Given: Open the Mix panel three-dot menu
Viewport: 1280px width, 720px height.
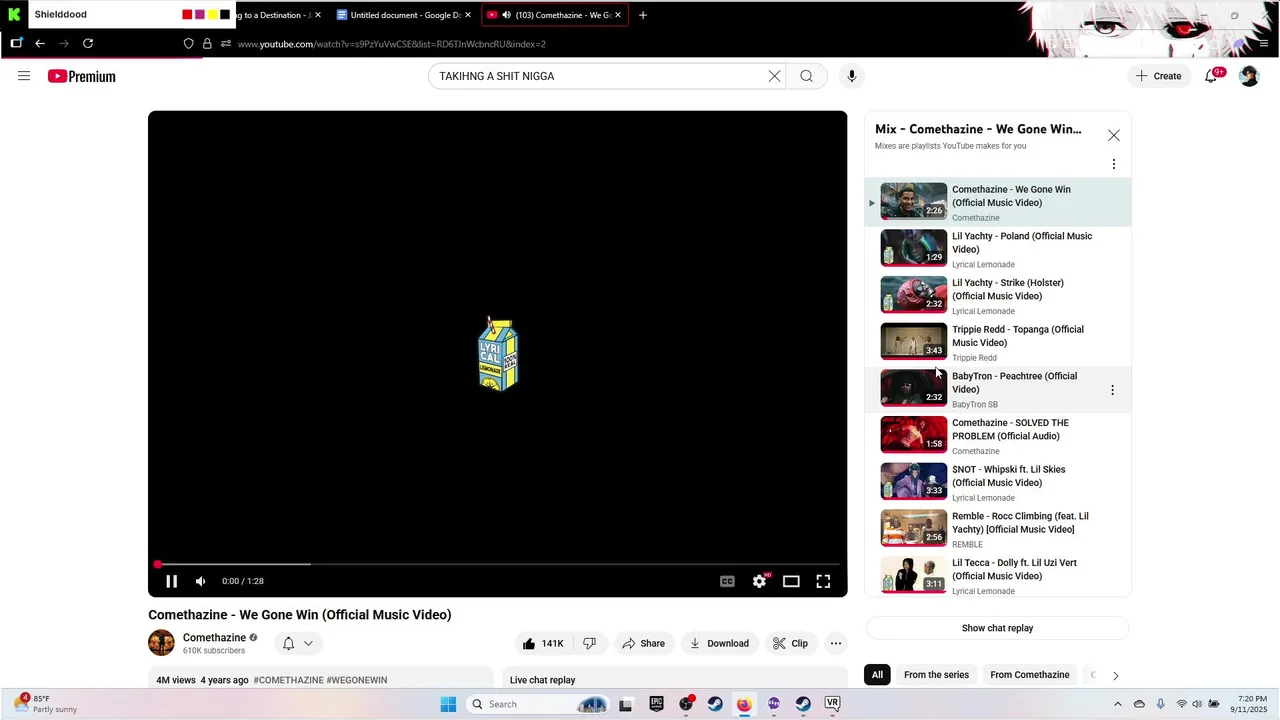Looking at the screenshot, I should [1113, 164].
